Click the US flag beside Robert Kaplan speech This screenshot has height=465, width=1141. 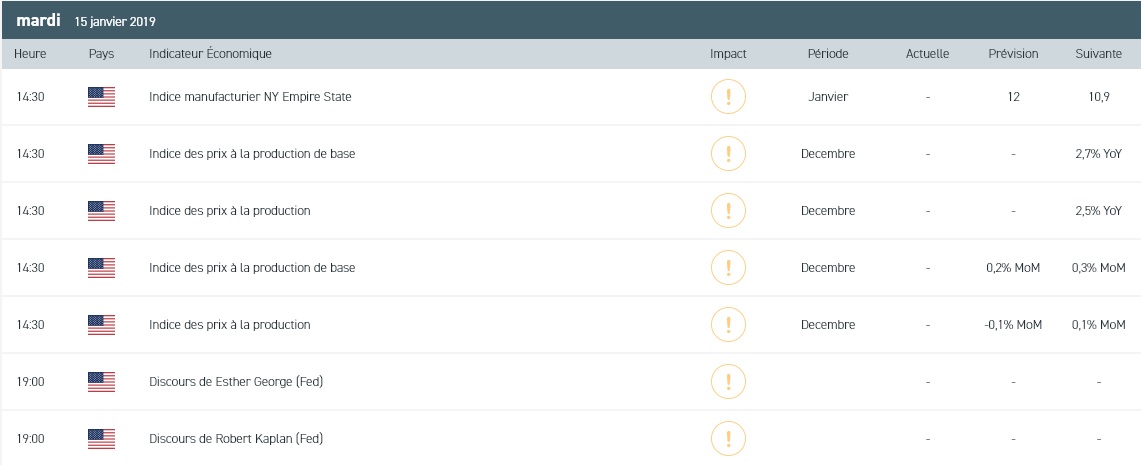(x=101, y=439)
